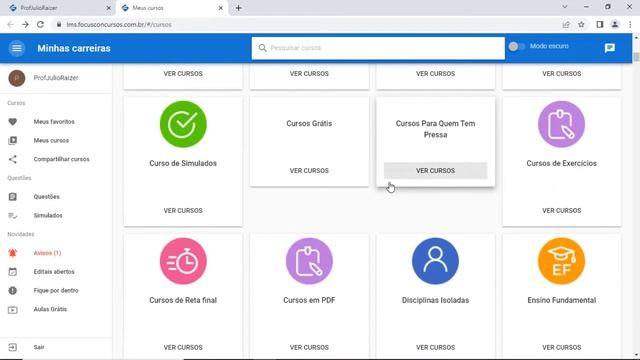Click the globe icon for Fique por dentro
The image size is (640, 360).
coord(13,291)
